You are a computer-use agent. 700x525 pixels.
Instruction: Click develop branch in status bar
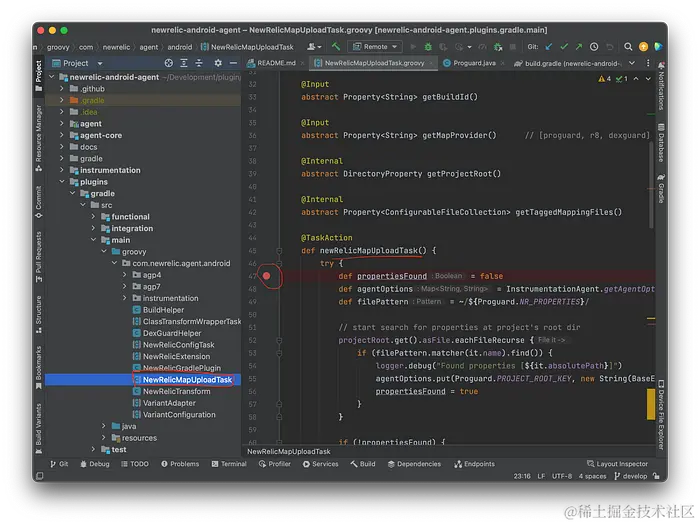point(630,476)
